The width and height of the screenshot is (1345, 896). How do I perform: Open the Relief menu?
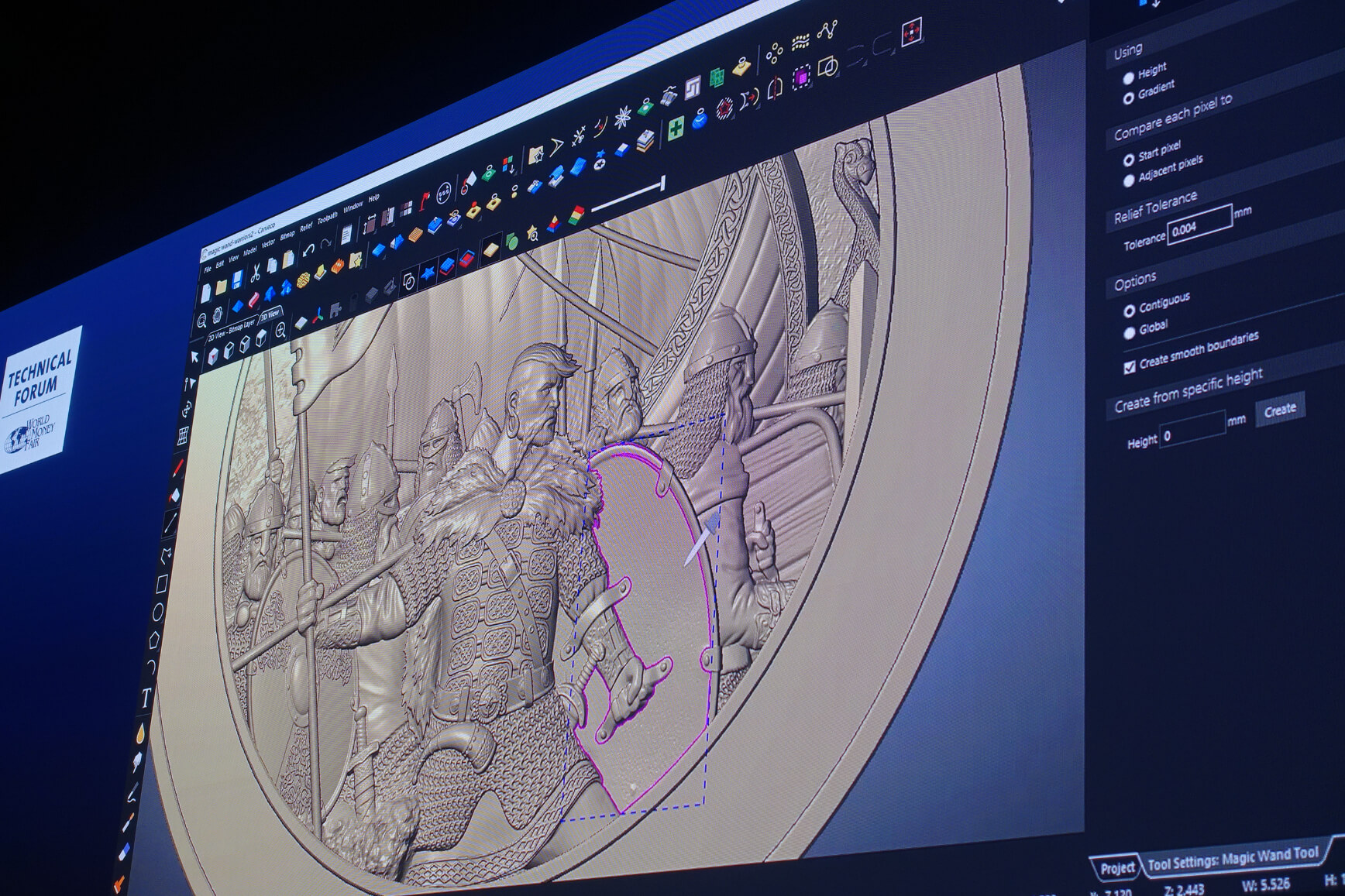tap(306, 226)
